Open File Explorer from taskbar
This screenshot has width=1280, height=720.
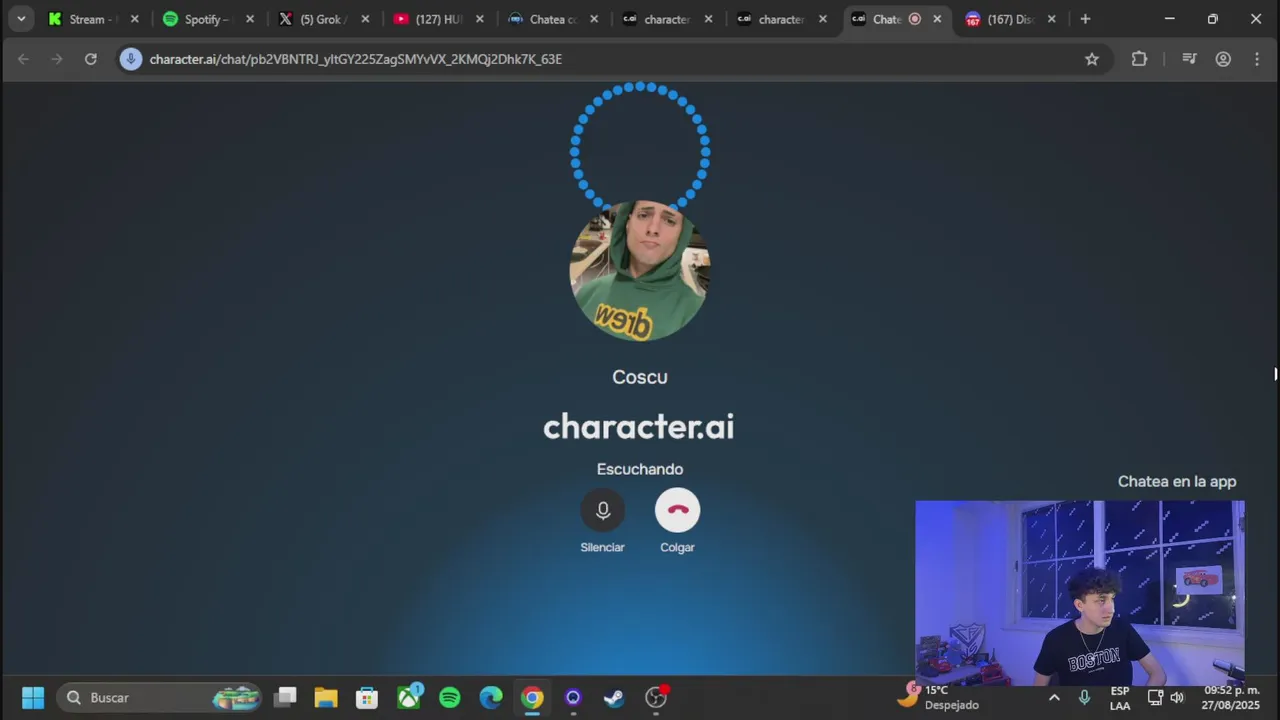pos(326,697)
